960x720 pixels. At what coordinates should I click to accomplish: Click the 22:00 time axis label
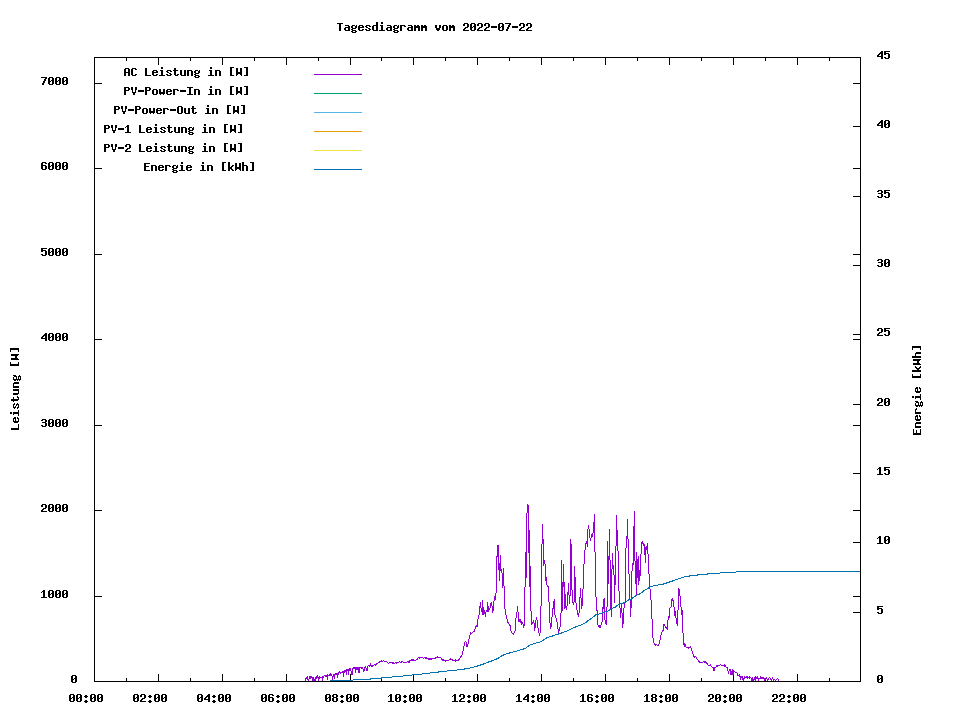click(789, 698)
